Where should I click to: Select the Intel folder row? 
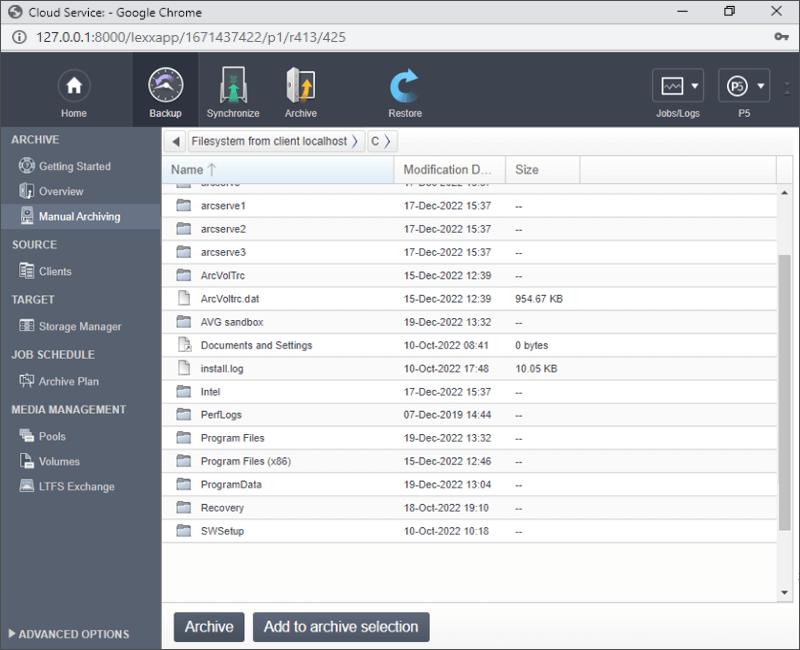pos(469,392)
